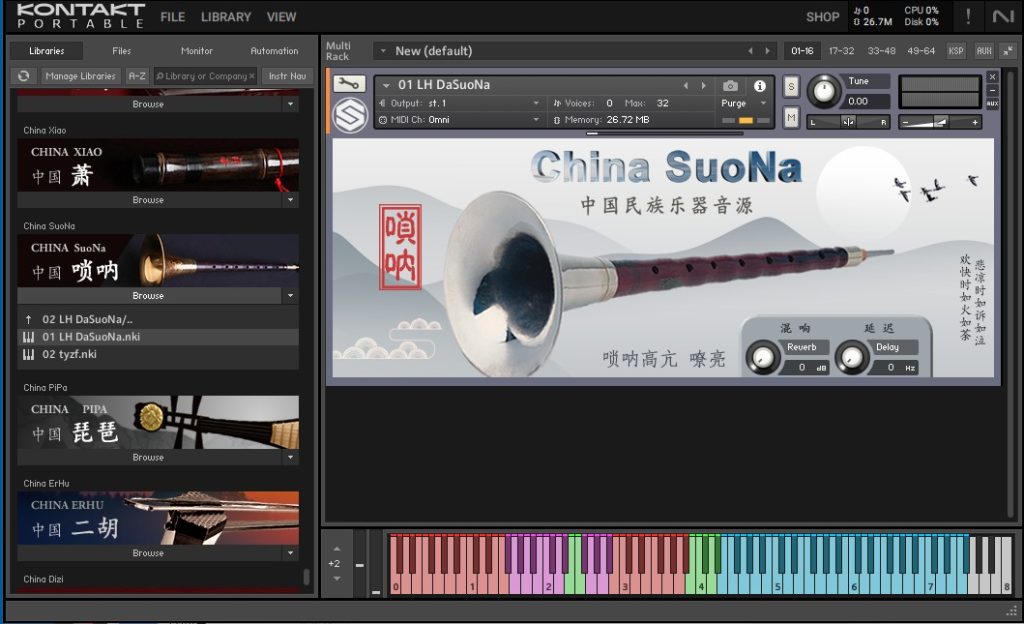
Task: Go up from 02 LH DaSuoNa folder
Action: (x=29, y=319)
